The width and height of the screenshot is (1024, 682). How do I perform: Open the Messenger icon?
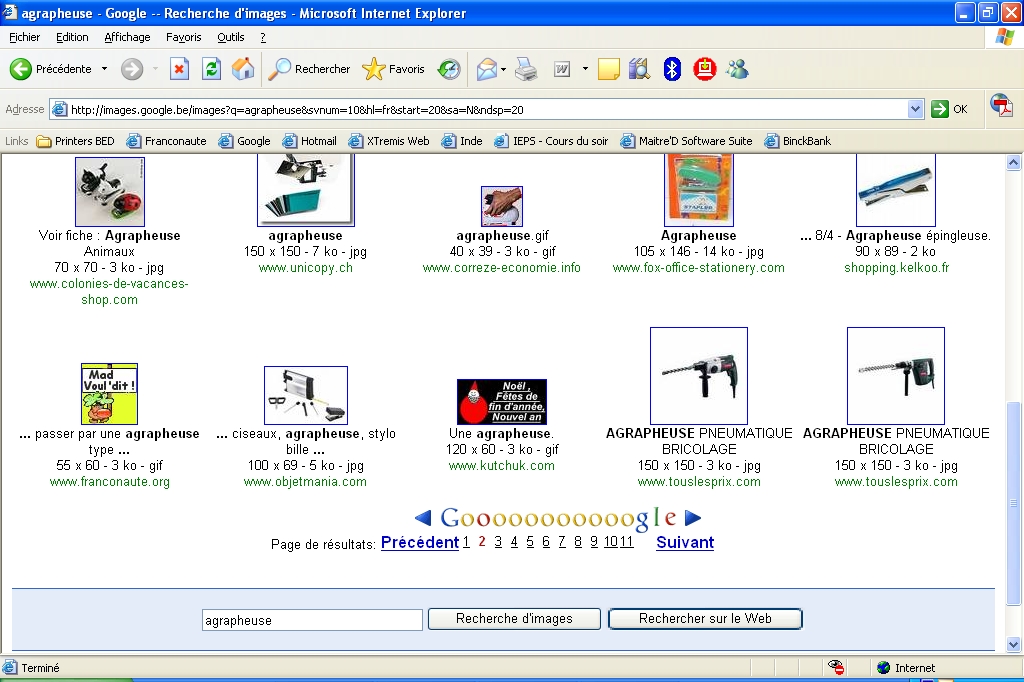point(737,69)
